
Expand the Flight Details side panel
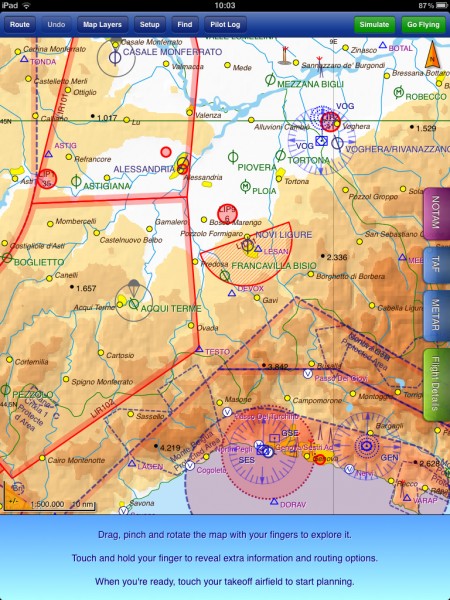(x=436, y=385)
